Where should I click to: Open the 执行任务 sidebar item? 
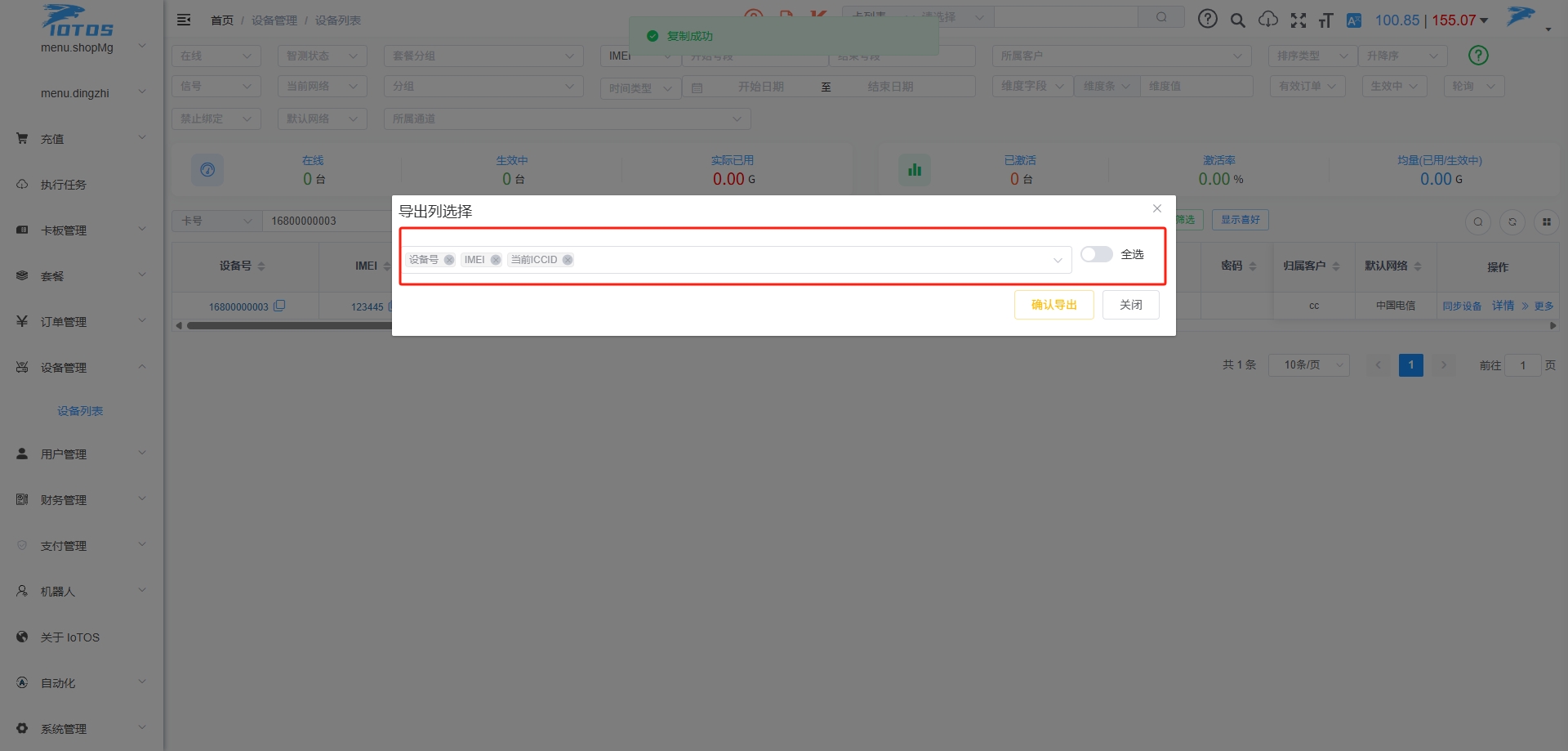coord(82,185)
